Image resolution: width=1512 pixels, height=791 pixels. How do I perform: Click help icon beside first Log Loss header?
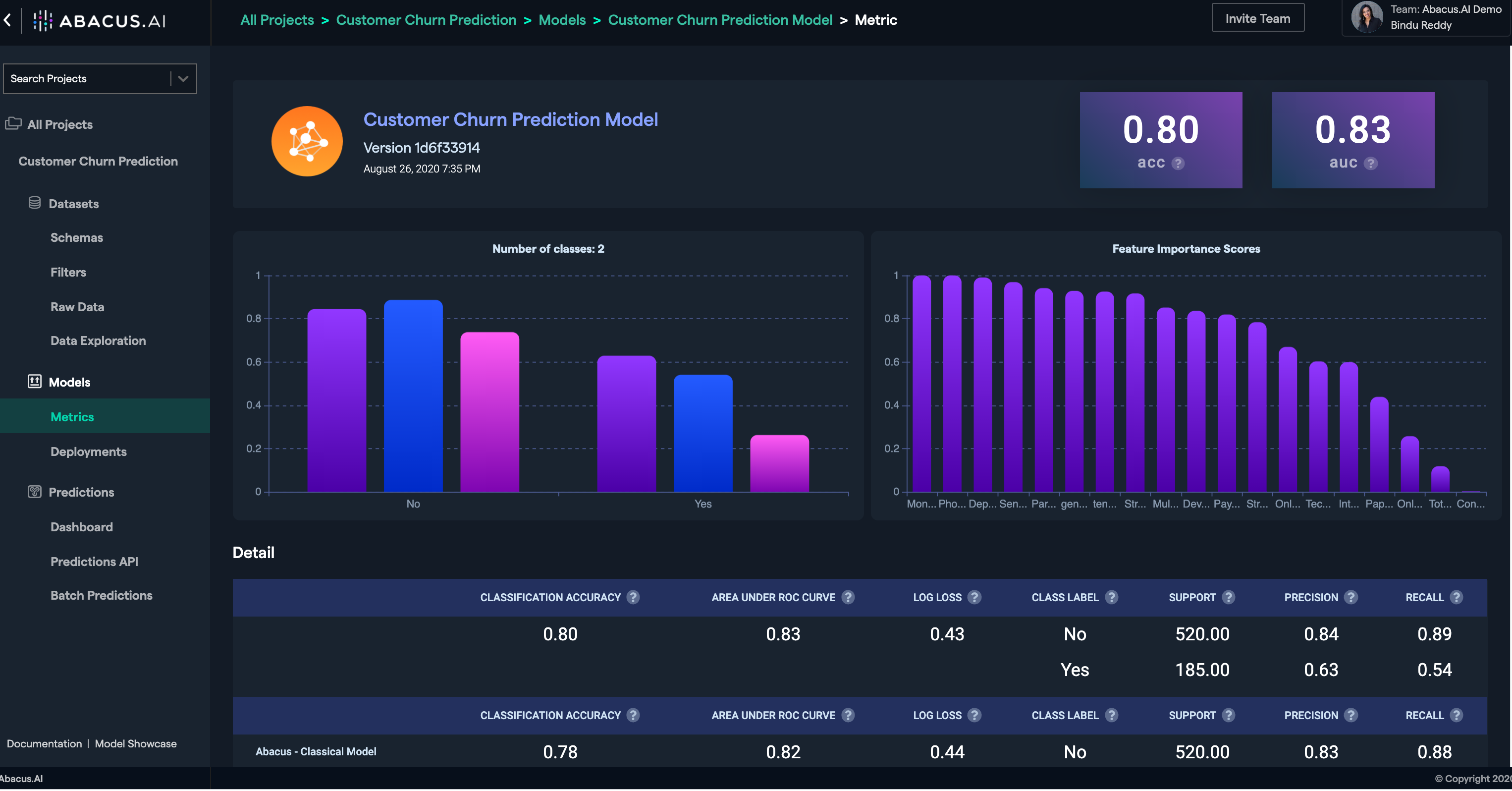click(974, 597)
